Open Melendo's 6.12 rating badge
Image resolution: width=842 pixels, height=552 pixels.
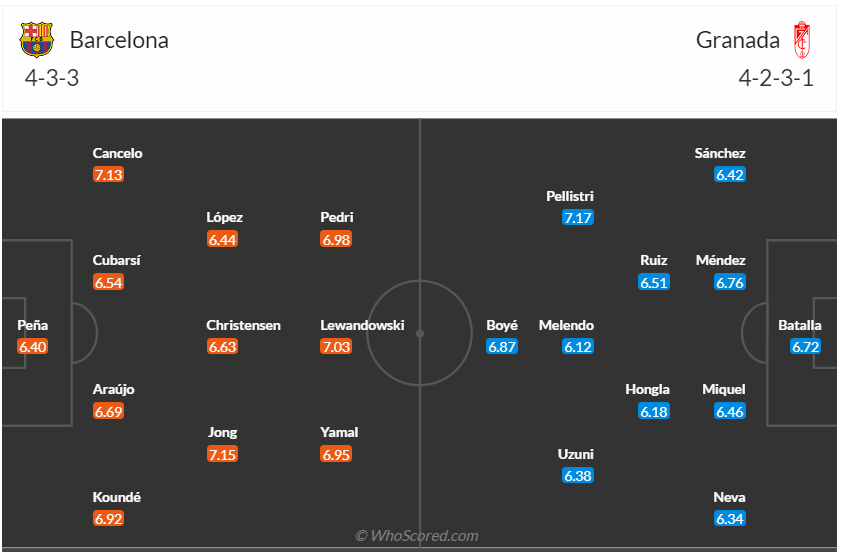click(578, 347)
